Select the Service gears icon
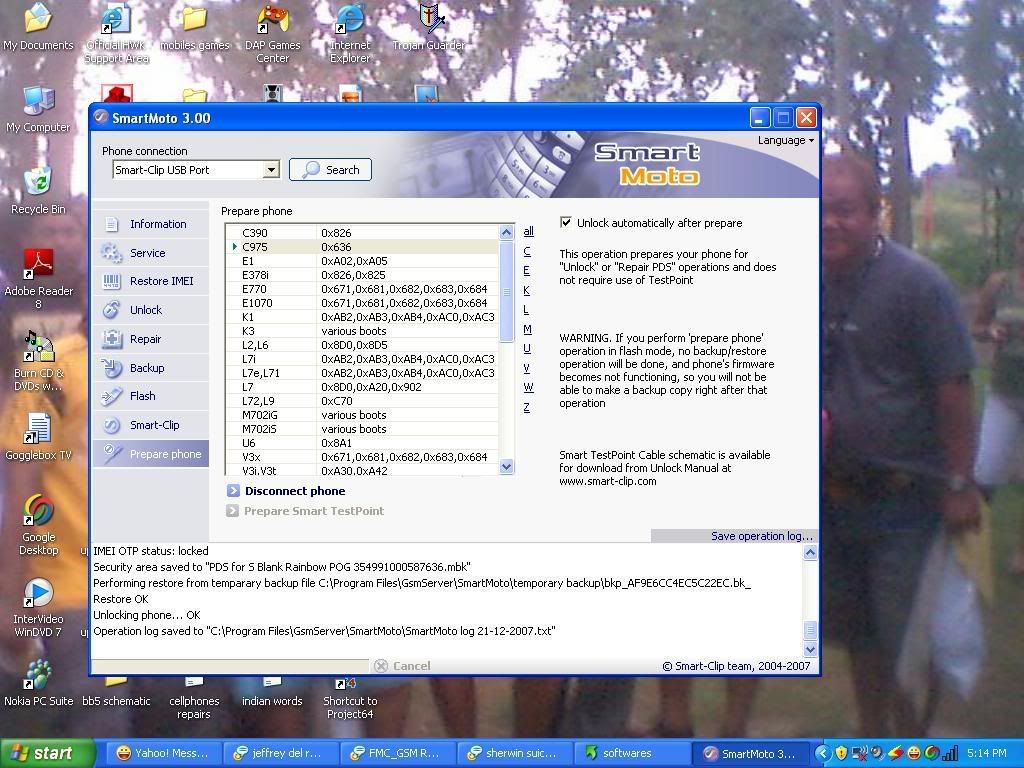Viewport: 1024px width, 768px height. coord(112,253)
